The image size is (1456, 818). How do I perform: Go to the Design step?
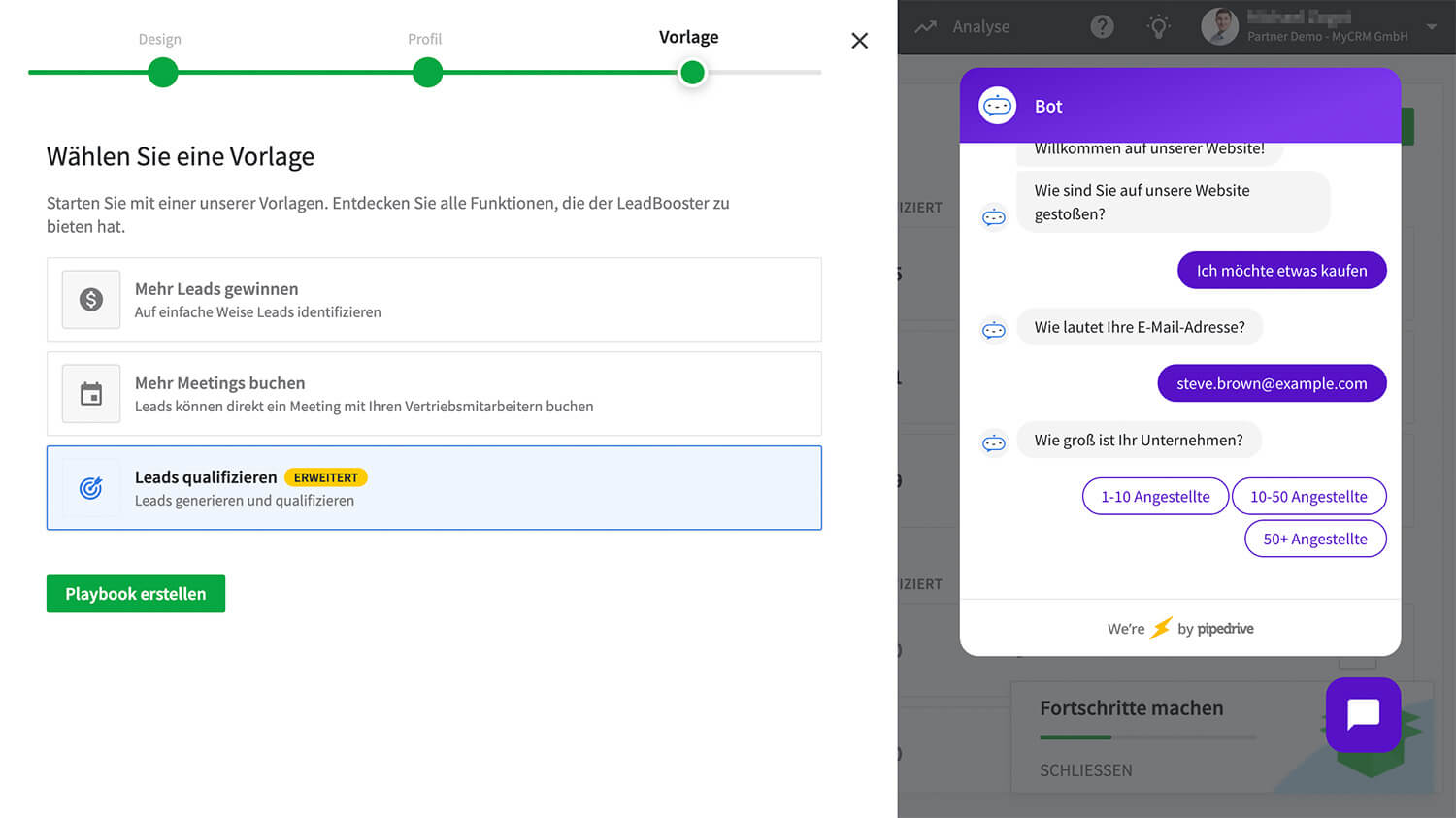click(163, 72)
